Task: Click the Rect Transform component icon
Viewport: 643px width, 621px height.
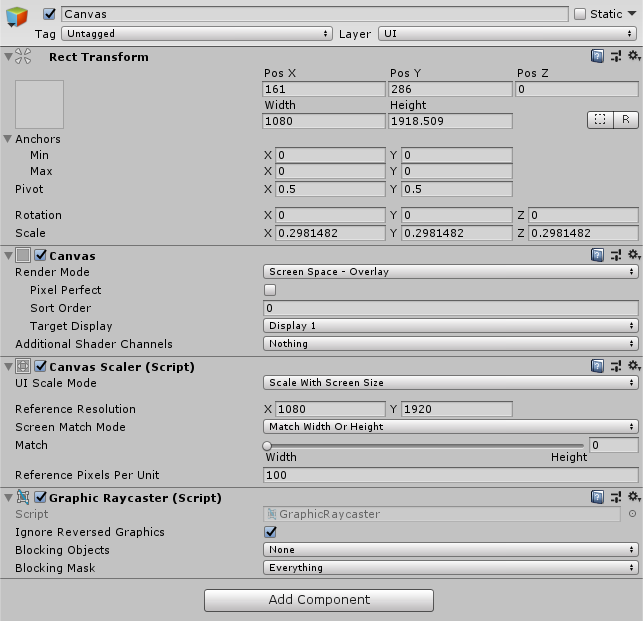Action: point(23,56)
